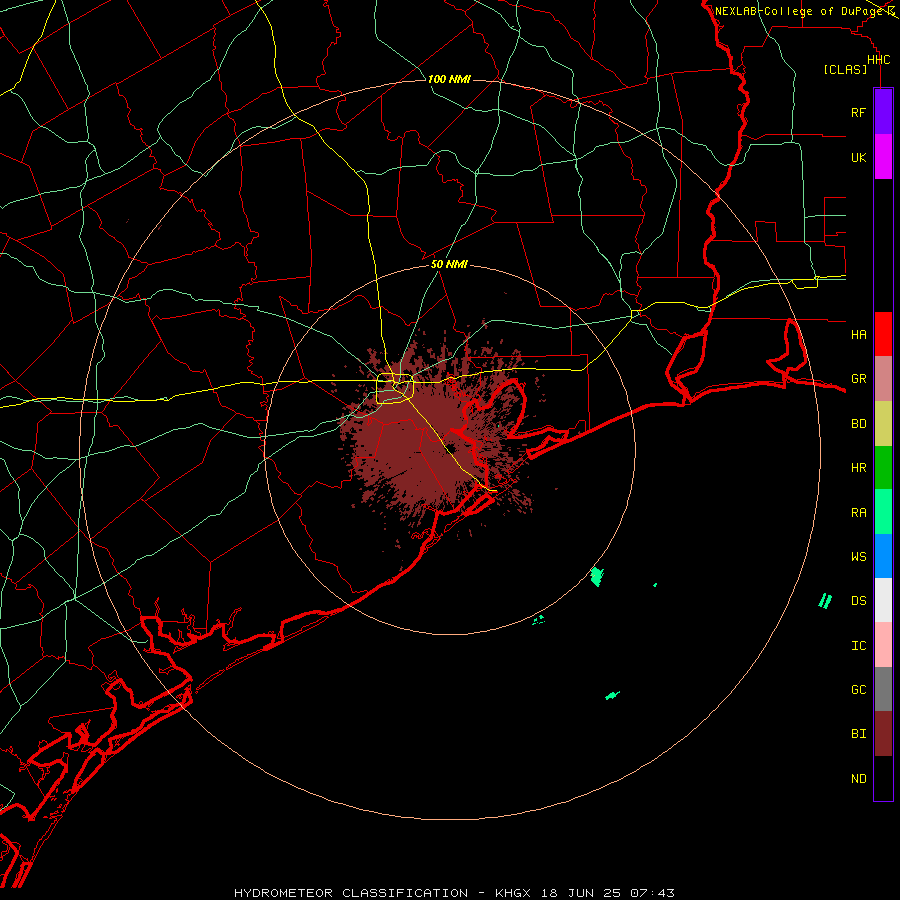Click the DS legend label
Screen dimensions: 900x900
pos(858,601)
